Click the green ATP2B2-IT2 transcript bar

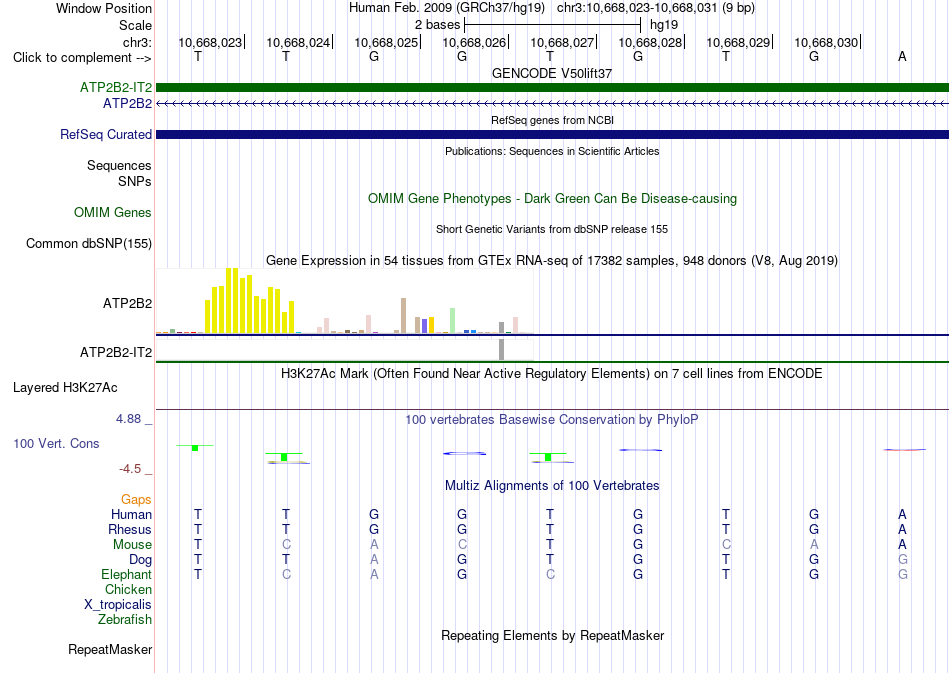(x=552, y=88)
